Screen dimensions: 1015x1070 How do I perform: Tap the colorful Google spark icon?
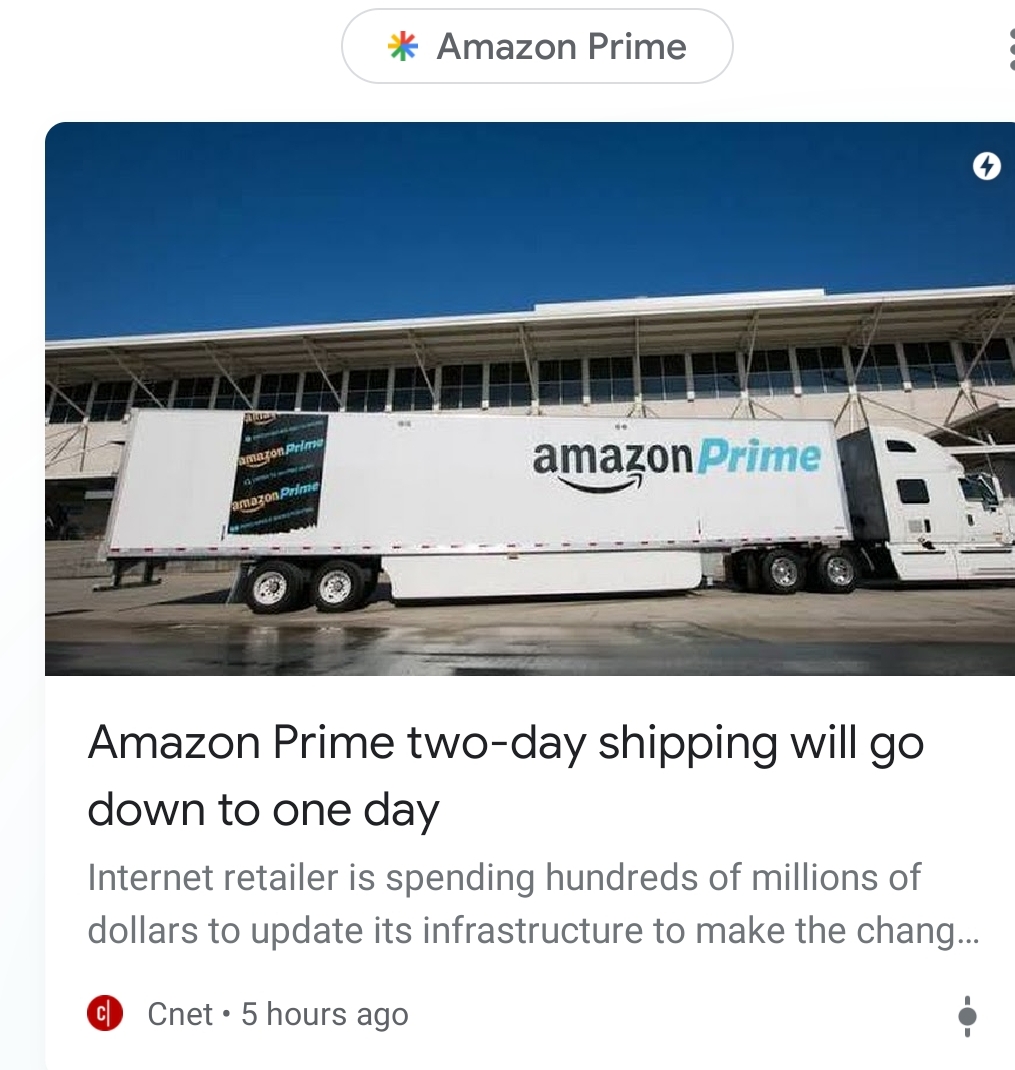click(402, 46)
